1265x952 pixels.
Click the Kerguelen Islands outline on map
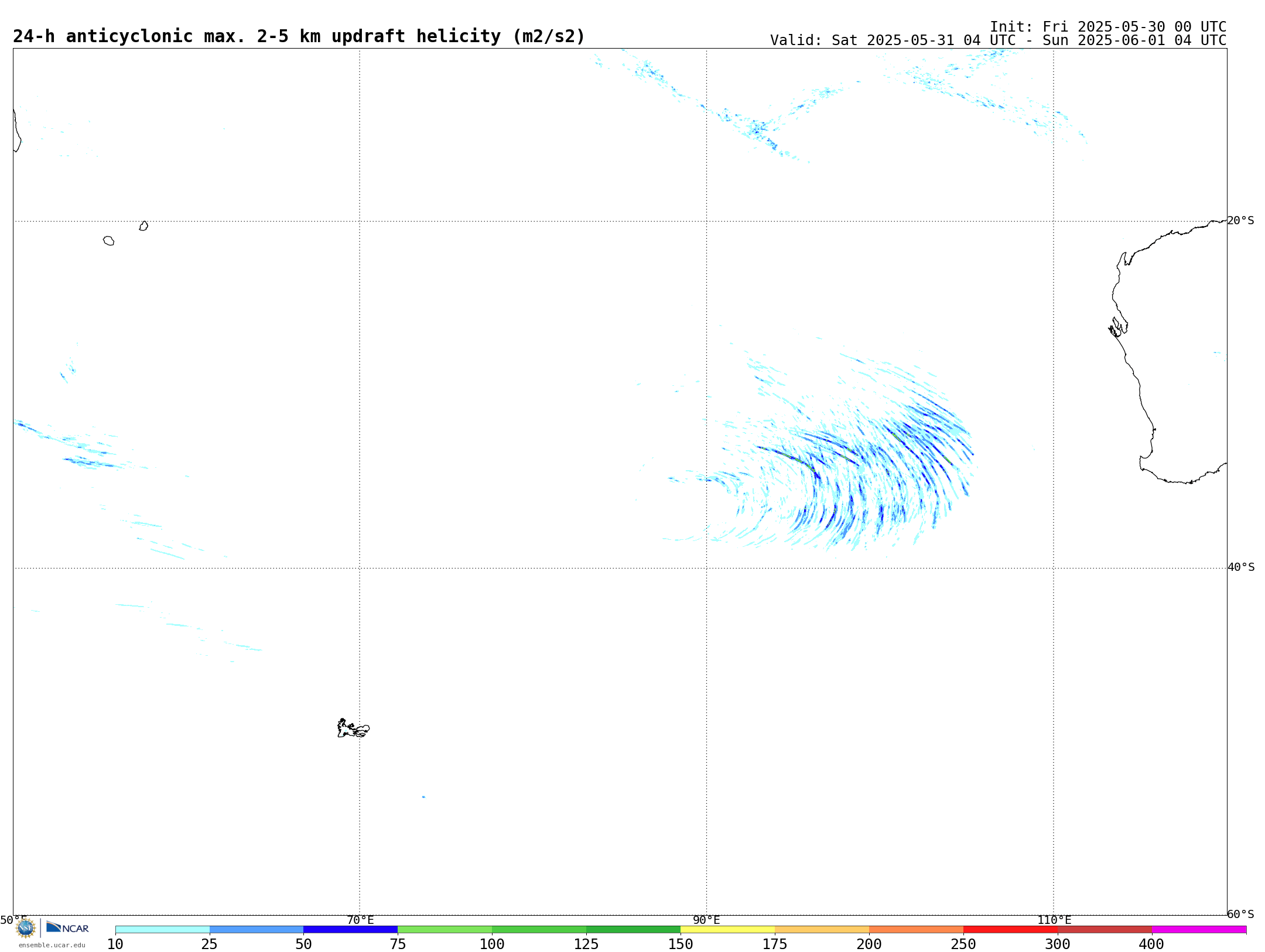(x=353, y=728)
